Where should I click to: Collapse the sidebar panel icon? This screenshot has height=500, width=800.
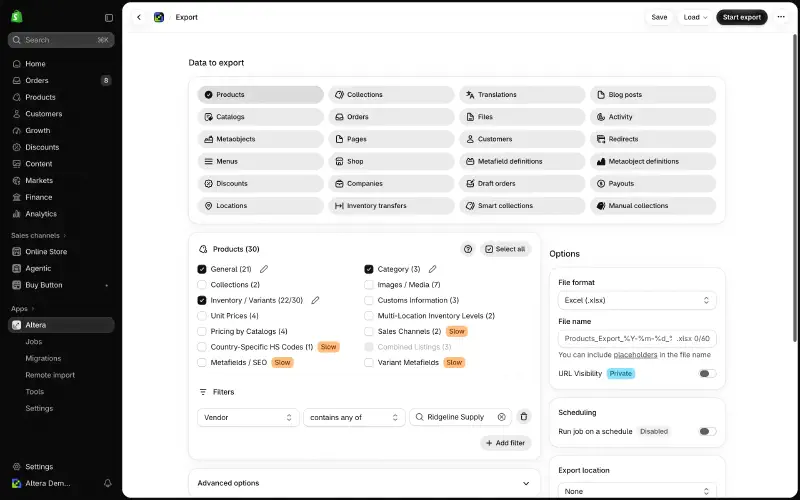pyautogui.click(x=109, y=17)
